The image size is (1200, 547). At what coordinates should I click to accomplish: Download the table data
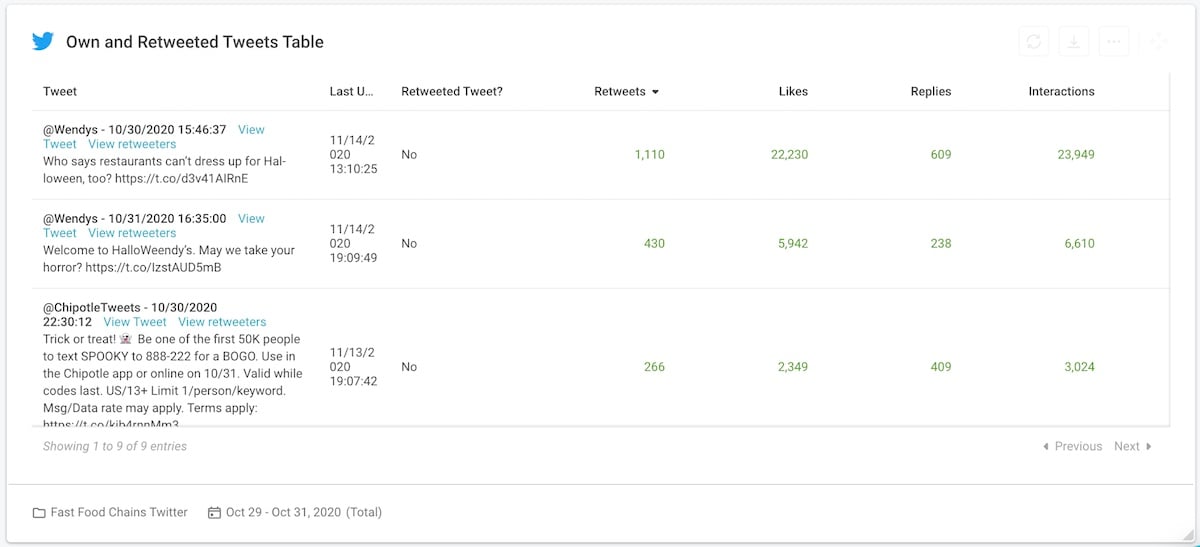(x=1074, y=42)
